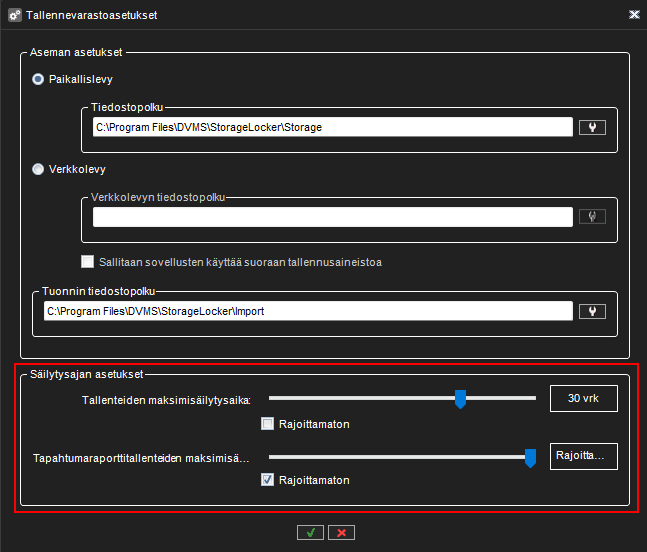The width and height of the screenshot is (647, 552).
Task: Click the Rajoitta... value box
Action: click(583, 455)
